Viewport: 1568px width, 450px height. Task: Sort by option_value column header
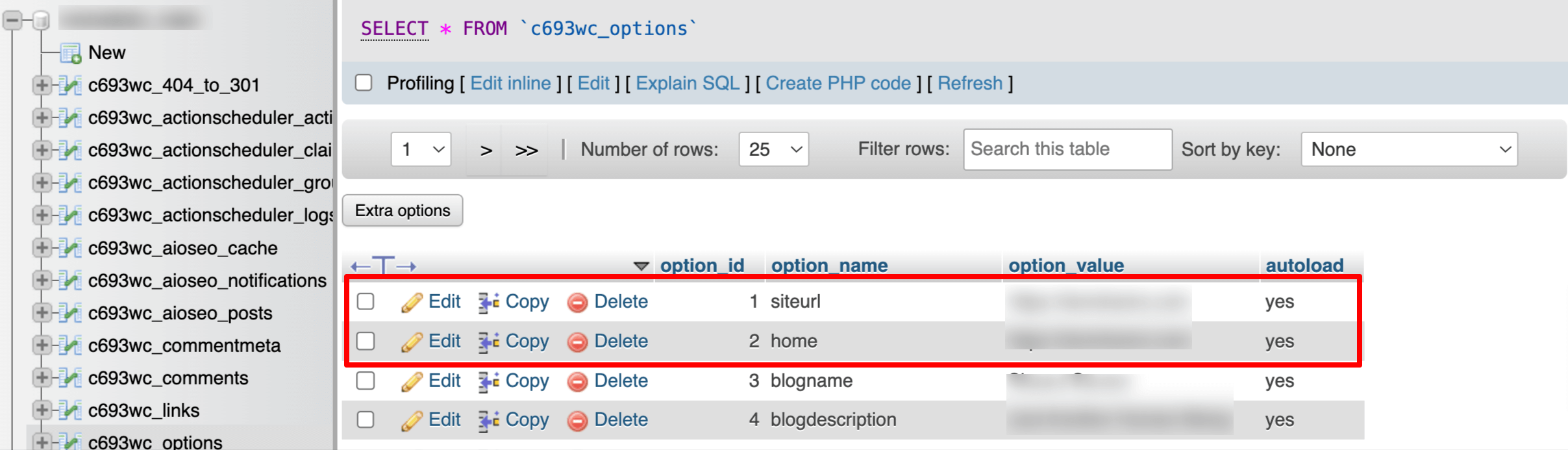pos(1066,266)
